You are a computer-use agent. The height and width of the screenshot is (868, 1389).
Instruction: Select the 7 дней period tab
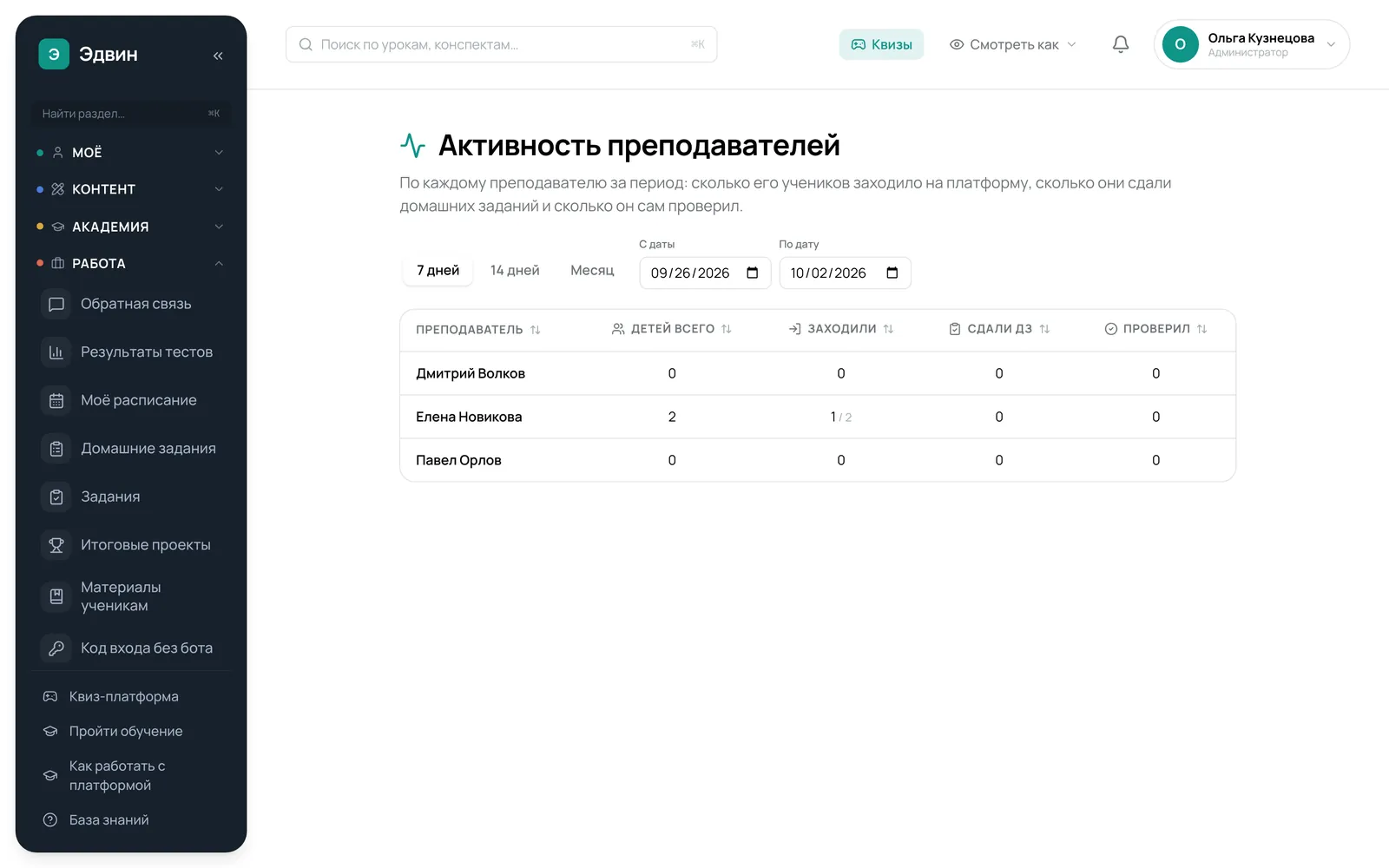coord(438,270)
